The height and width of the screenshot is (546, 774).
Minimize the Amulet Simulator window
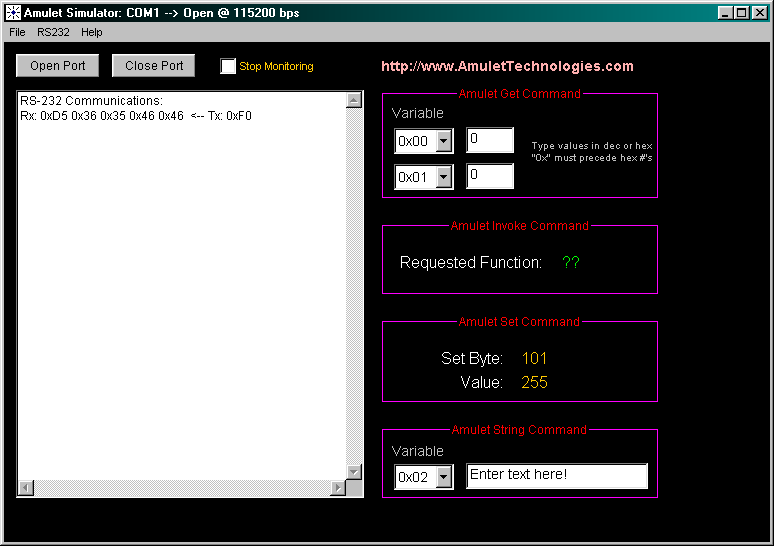click(725, 13)
